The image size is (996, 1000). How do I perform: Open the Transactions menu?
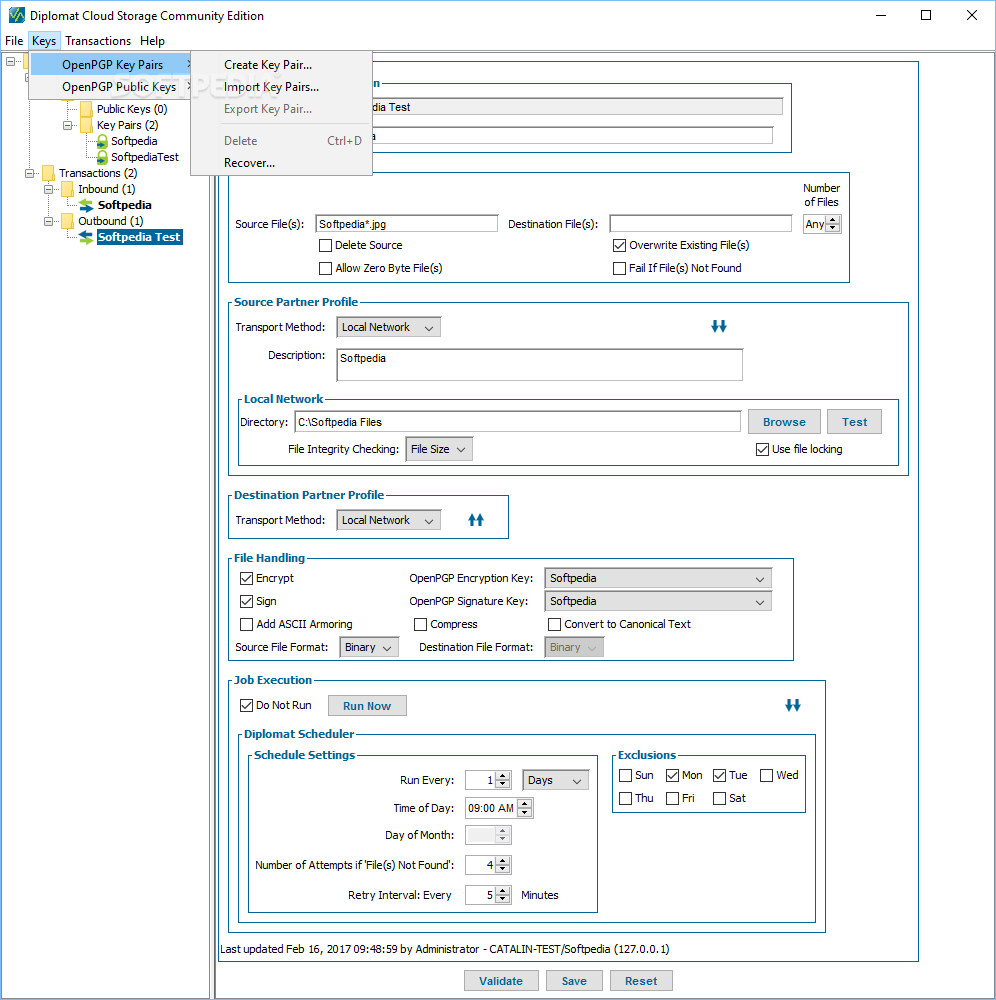[x=98, y=41]
